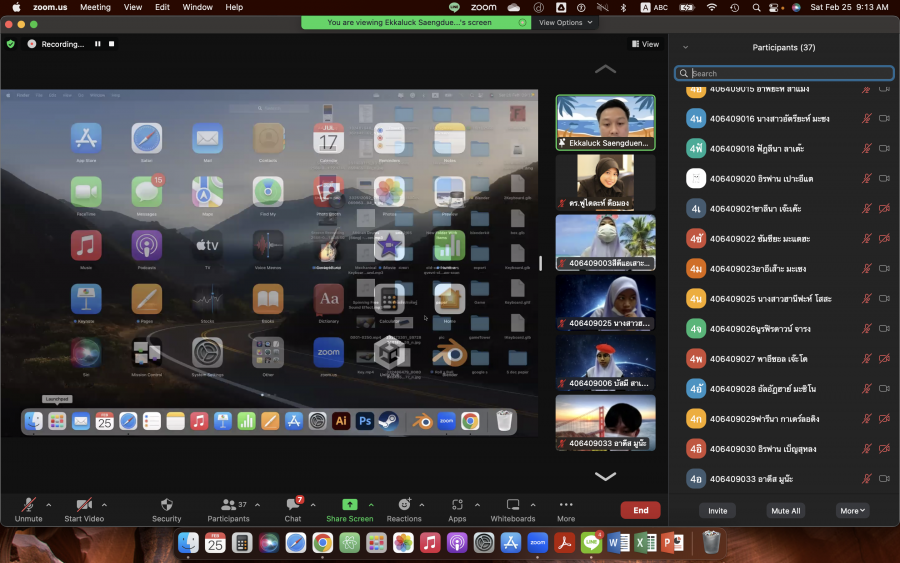This screenshot has height=563, width=900.
Task: Click the red End button
Action: [x=640, y=510]
